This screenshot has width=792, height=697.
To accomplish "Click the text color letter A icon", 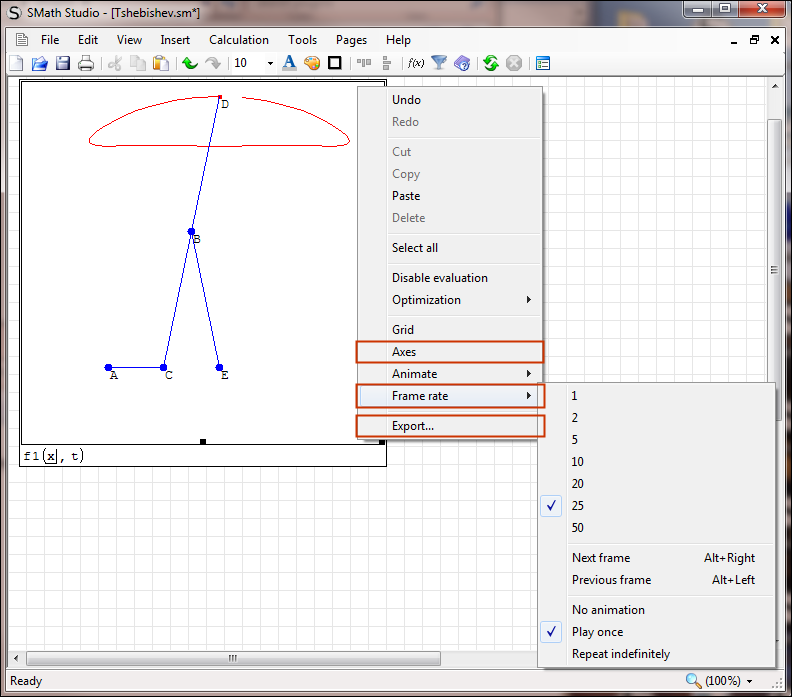I will [x=289, y=63].
